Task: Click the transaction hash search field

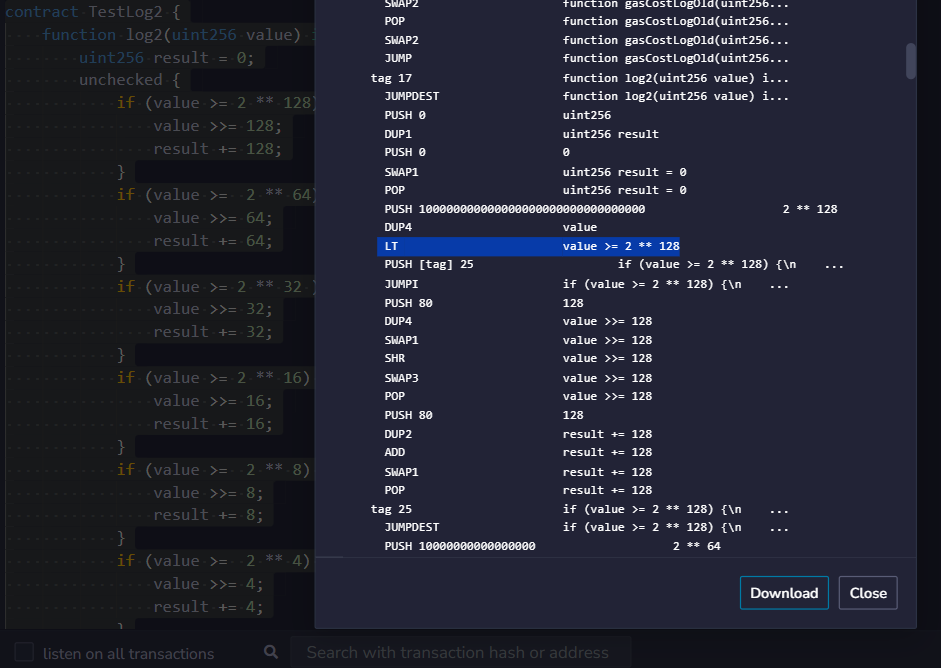Action: 460,652
